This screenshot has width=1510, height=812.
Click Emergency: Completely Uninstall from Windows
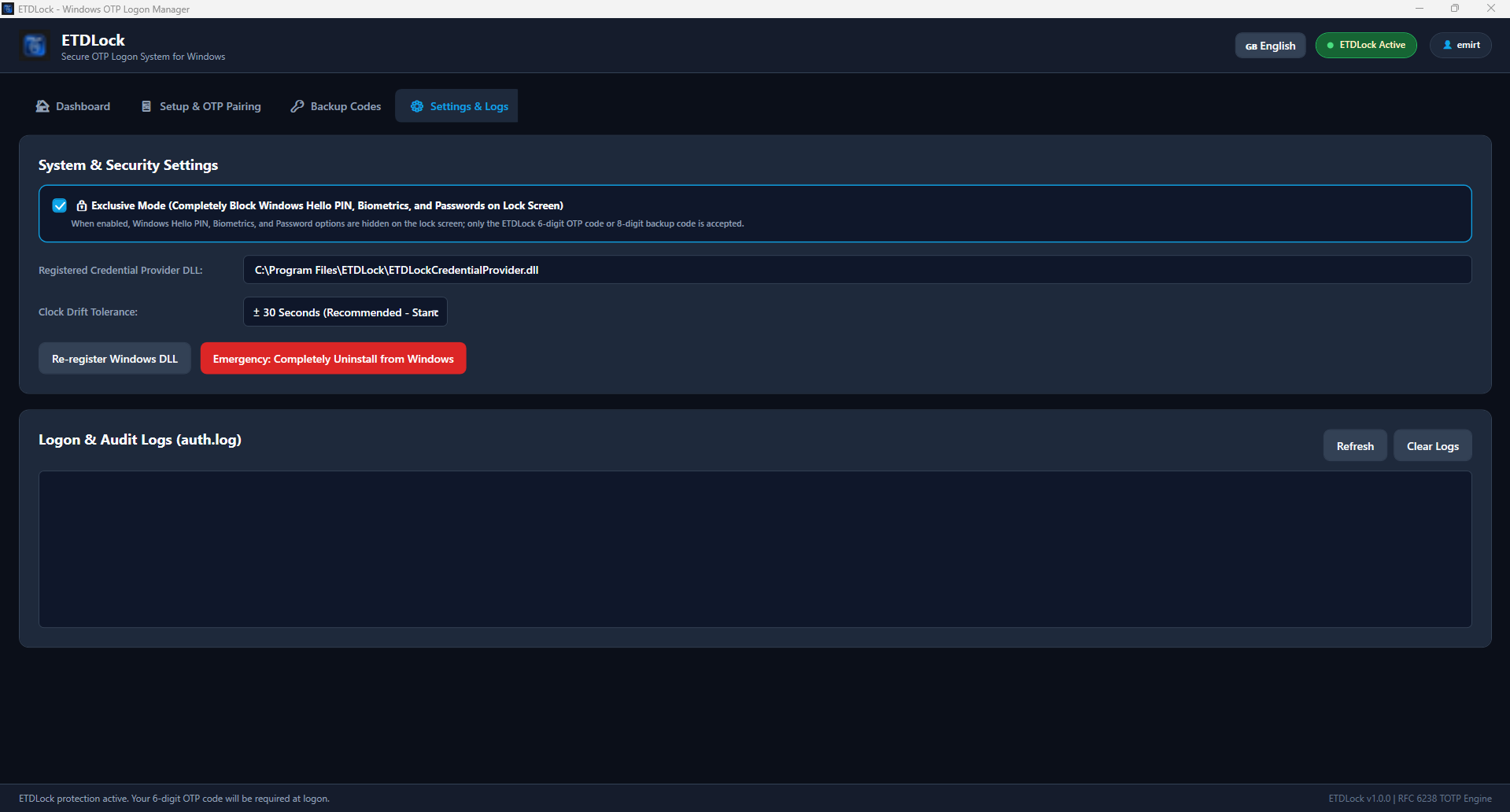pyautogui.click(x=334, y=359)
